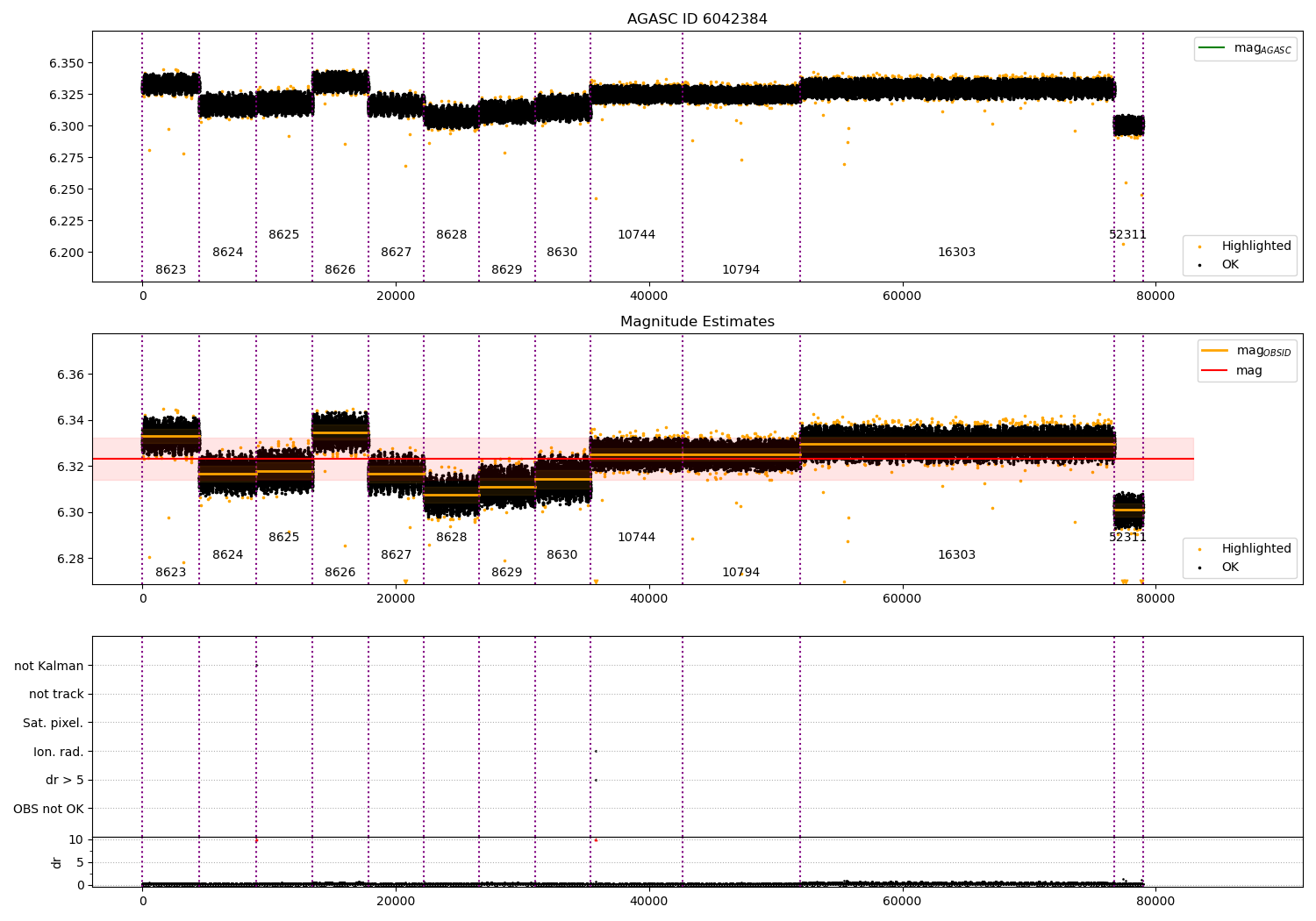Click the 'Ion. rad.' axis label
Screen dimensions: 1316x921
[x=58, y=753]
